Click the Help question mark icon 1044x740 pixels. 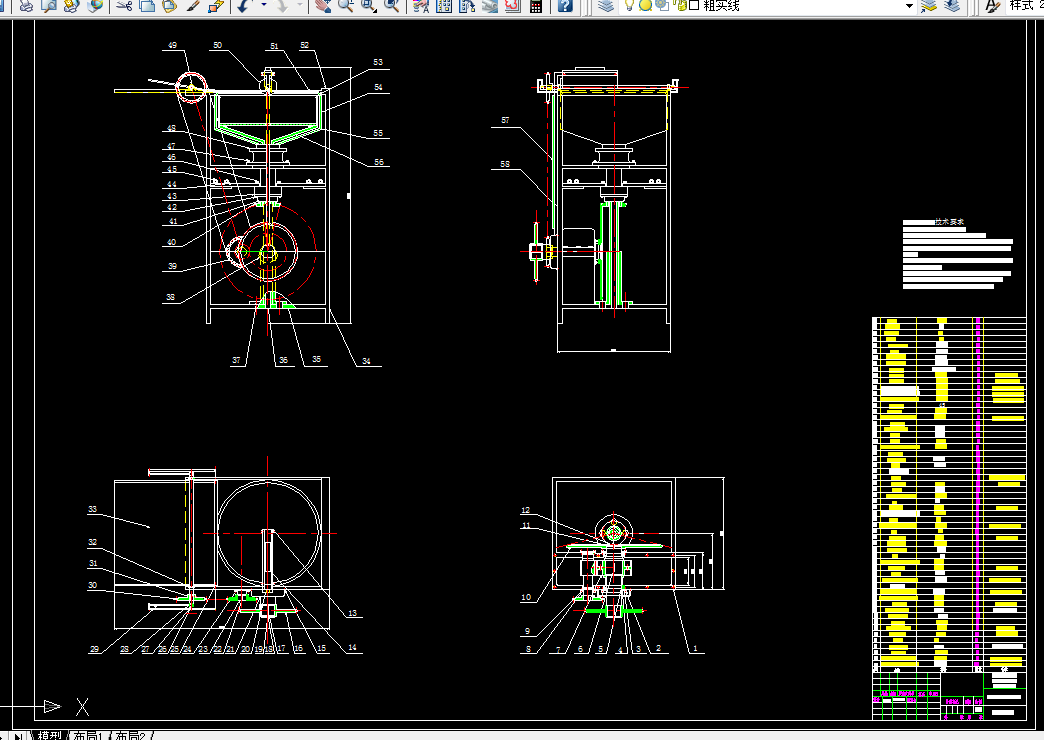[x=565, y=6]
